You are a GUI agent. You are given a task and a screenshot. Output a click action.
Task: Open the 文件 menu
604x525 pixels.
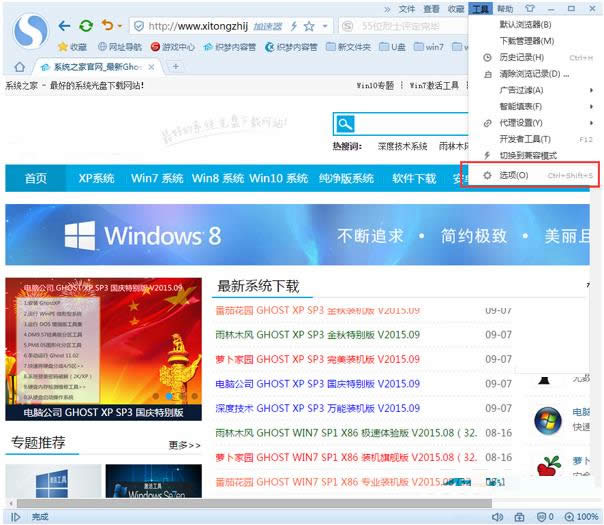coord(407,9)
